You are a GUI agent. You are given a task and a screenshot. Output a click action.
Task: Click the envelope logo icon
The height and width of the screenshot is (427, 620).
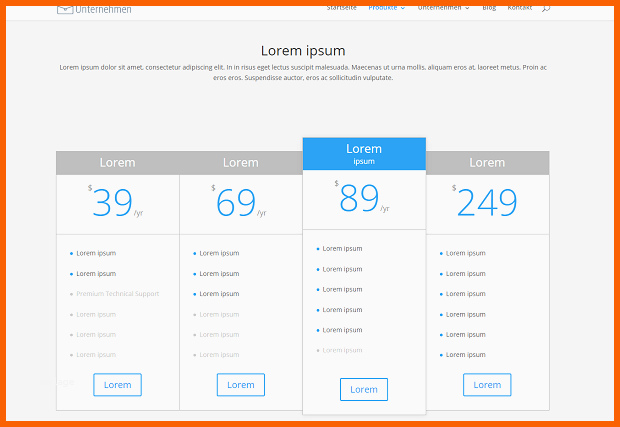pyautogui.click(x=65, y=9)
